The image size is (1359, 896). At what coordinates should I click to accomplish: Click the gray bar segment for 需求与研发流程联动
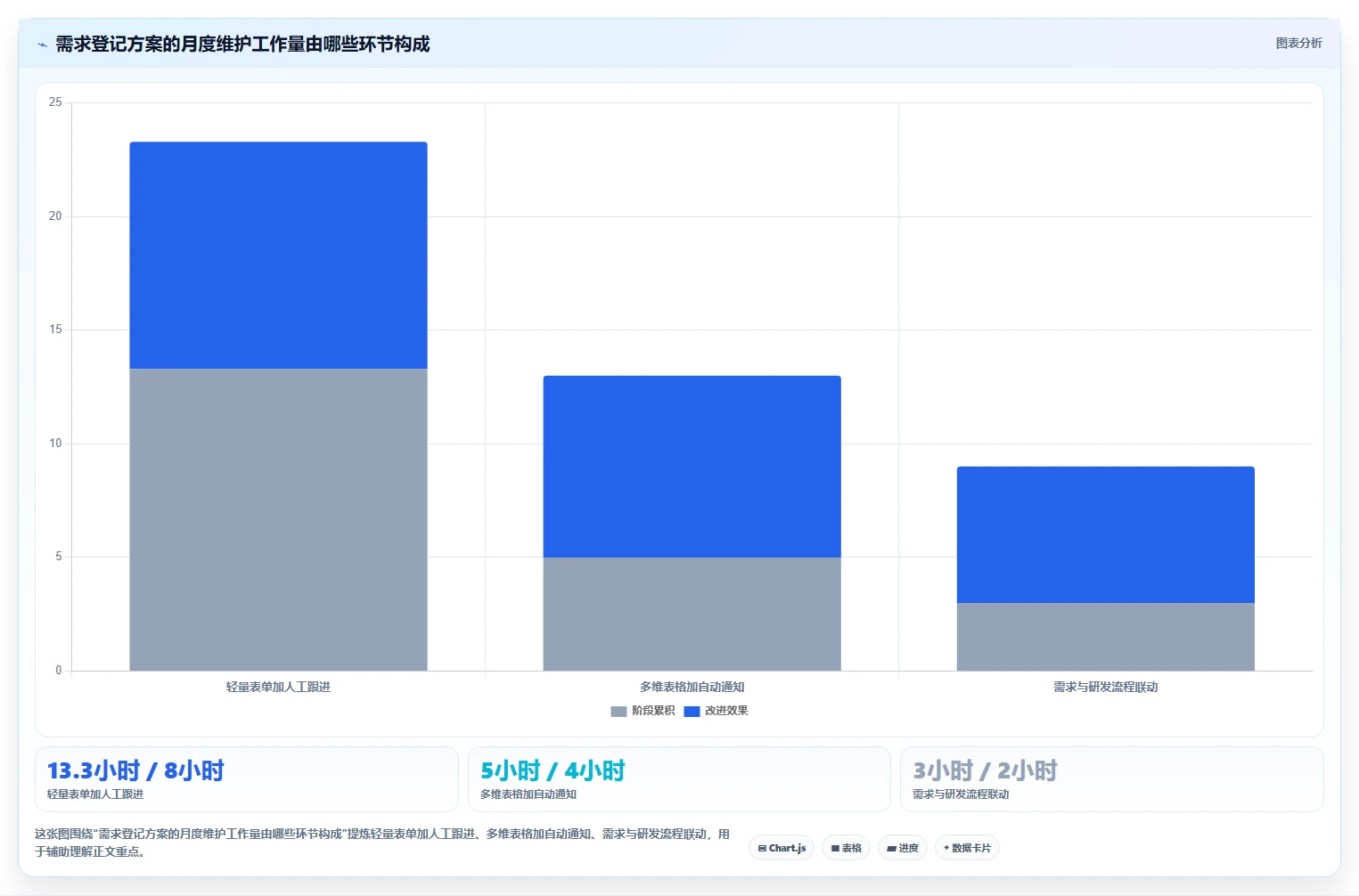coord(1105,637)
